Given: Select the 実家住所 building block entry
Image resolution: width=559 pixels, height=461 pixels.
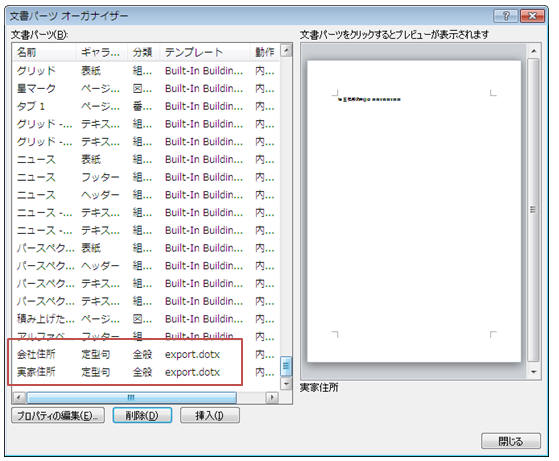Looking at the screenshot, I should click(146, 372).
